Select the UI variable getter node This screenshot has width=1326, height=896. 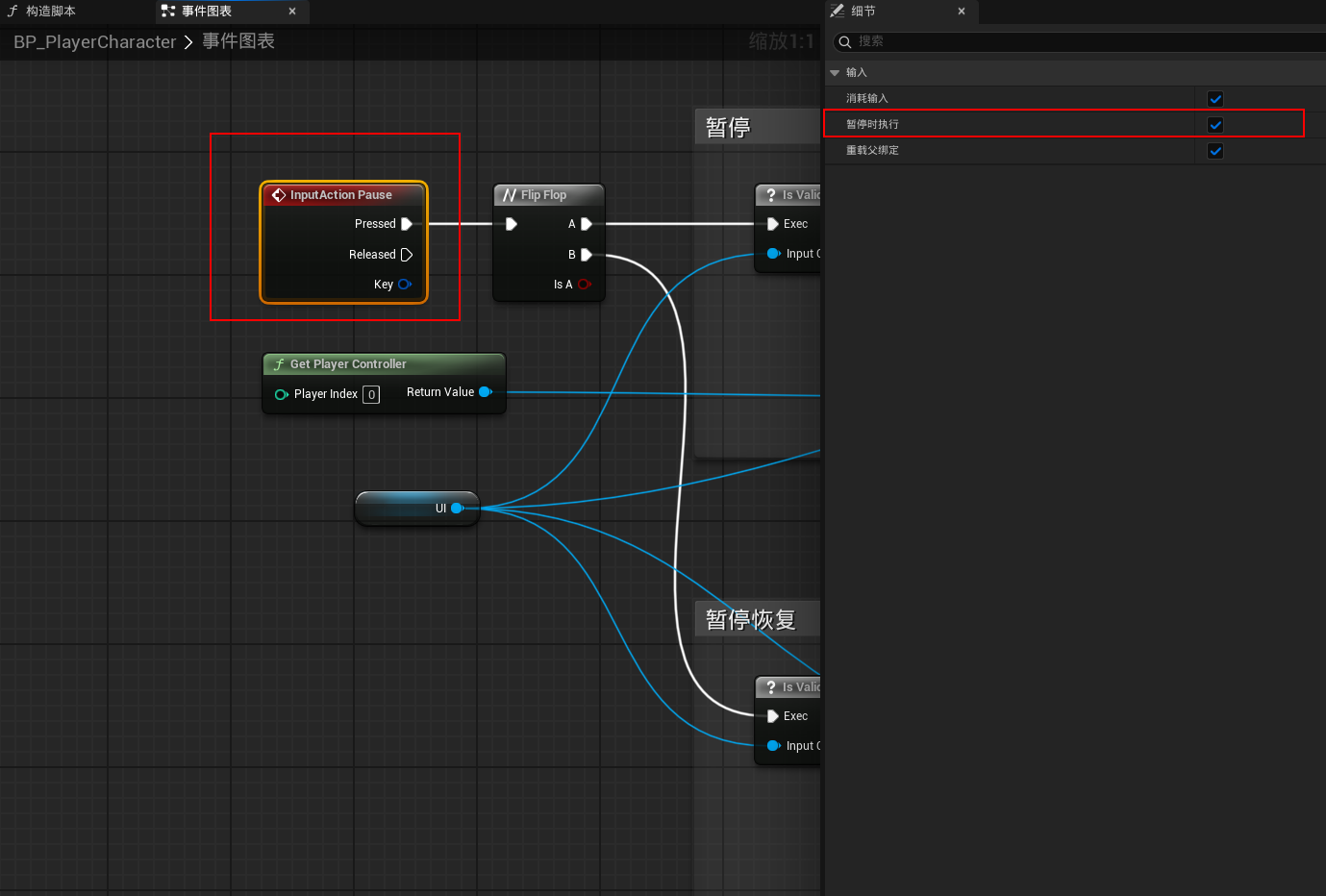tap(417, 509)
